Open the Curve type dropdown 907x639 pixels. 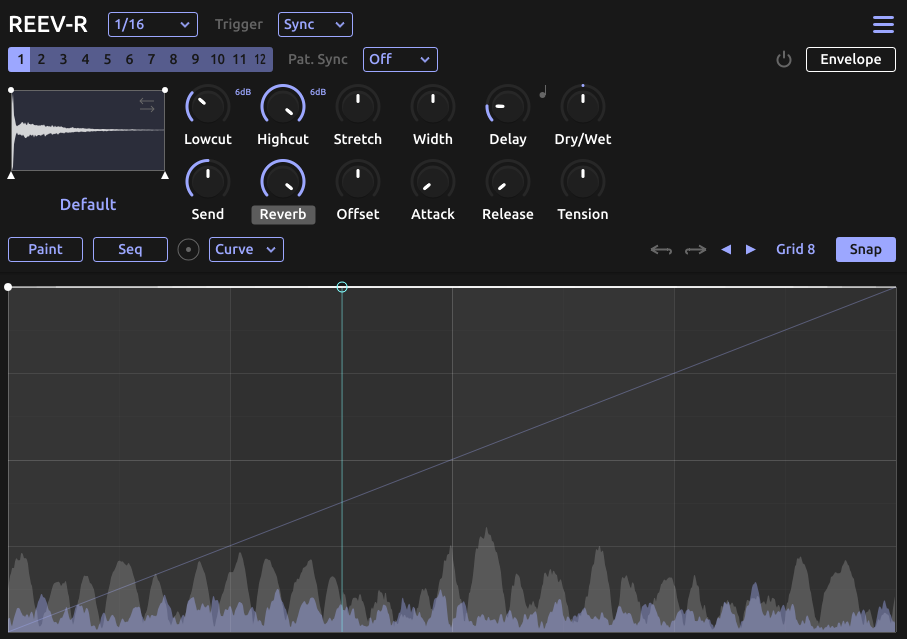[x=246, y=249]
